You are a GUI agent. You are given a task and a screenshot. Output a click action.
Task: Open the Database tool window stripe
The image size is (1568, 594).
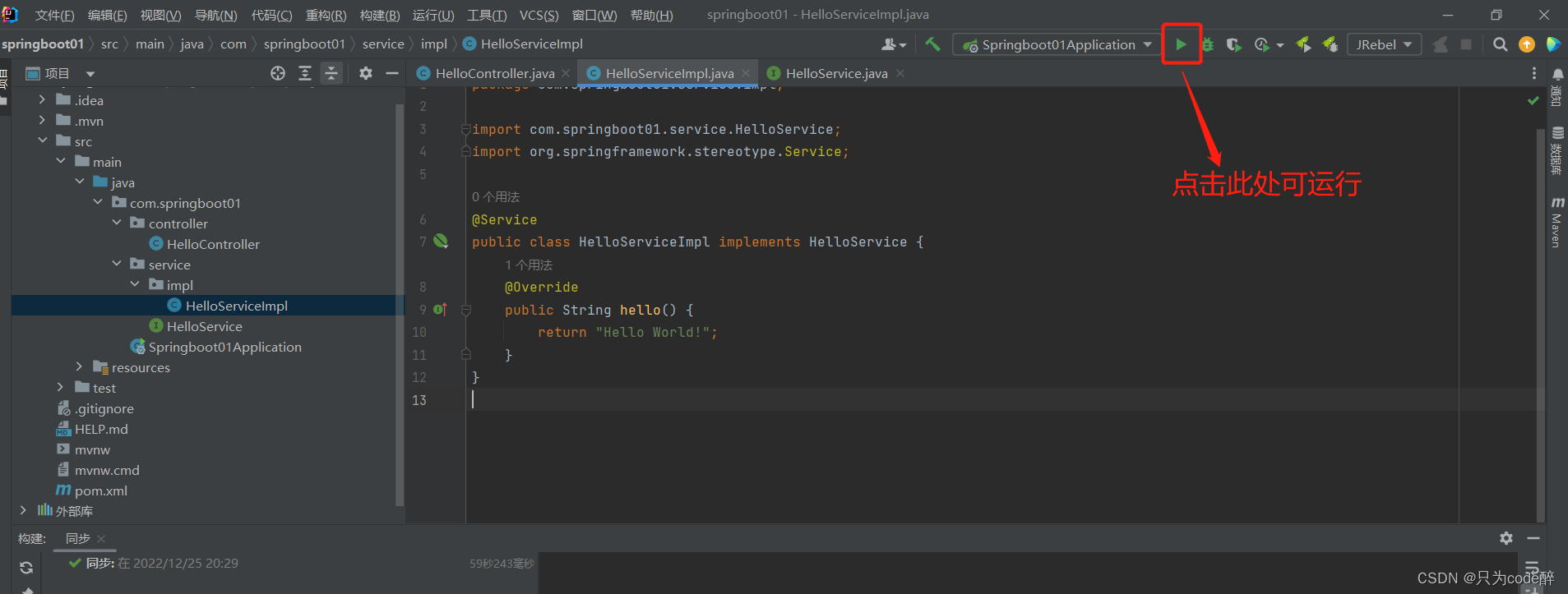(1556, 150)
